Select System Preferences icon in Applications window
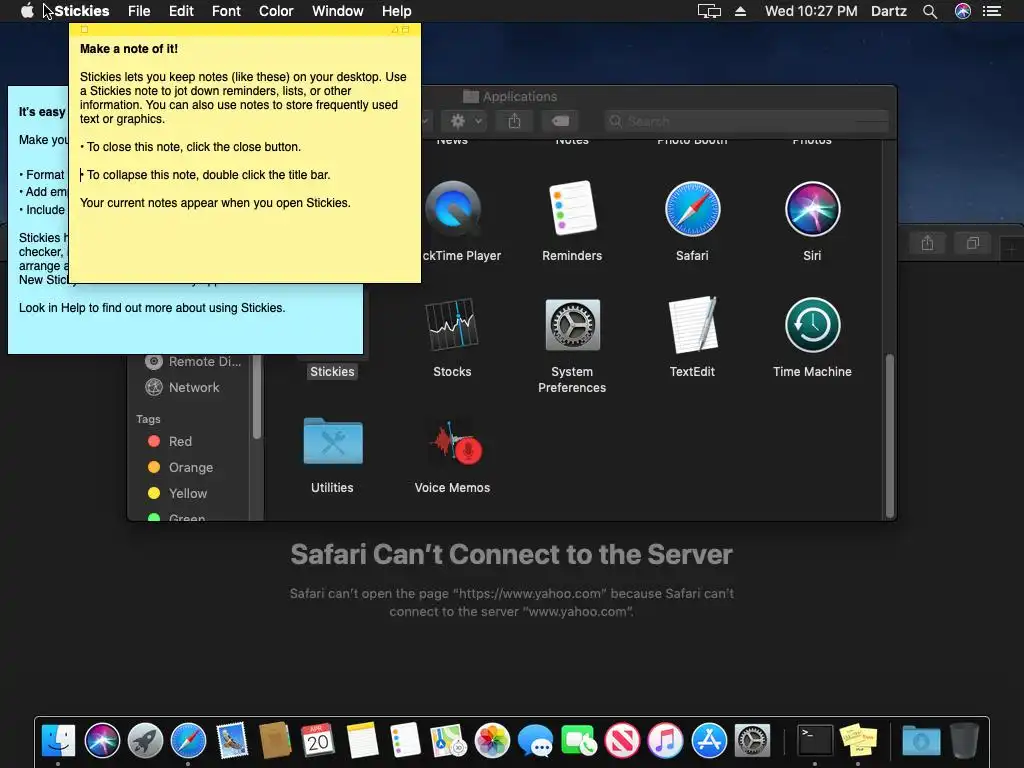This screenshot has height=768, width=1024. pyautogui.click(x=572, y=325)
